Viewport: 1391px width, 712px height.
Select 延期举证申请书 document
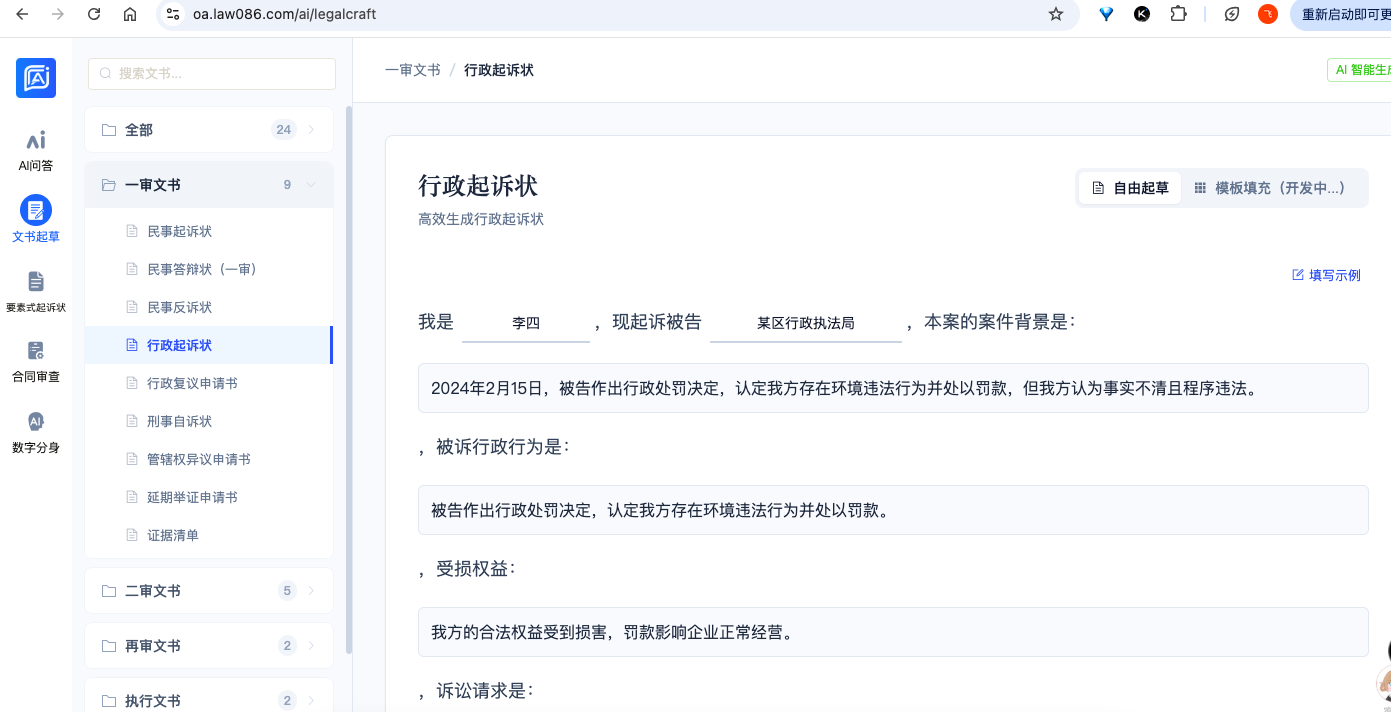209,497
